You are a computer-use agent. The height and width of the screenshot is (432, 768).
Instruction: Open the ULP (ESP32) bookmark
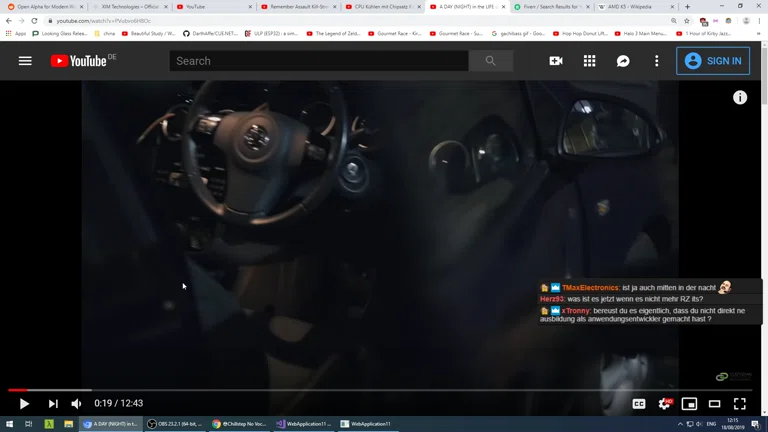(x=271, y=33)
